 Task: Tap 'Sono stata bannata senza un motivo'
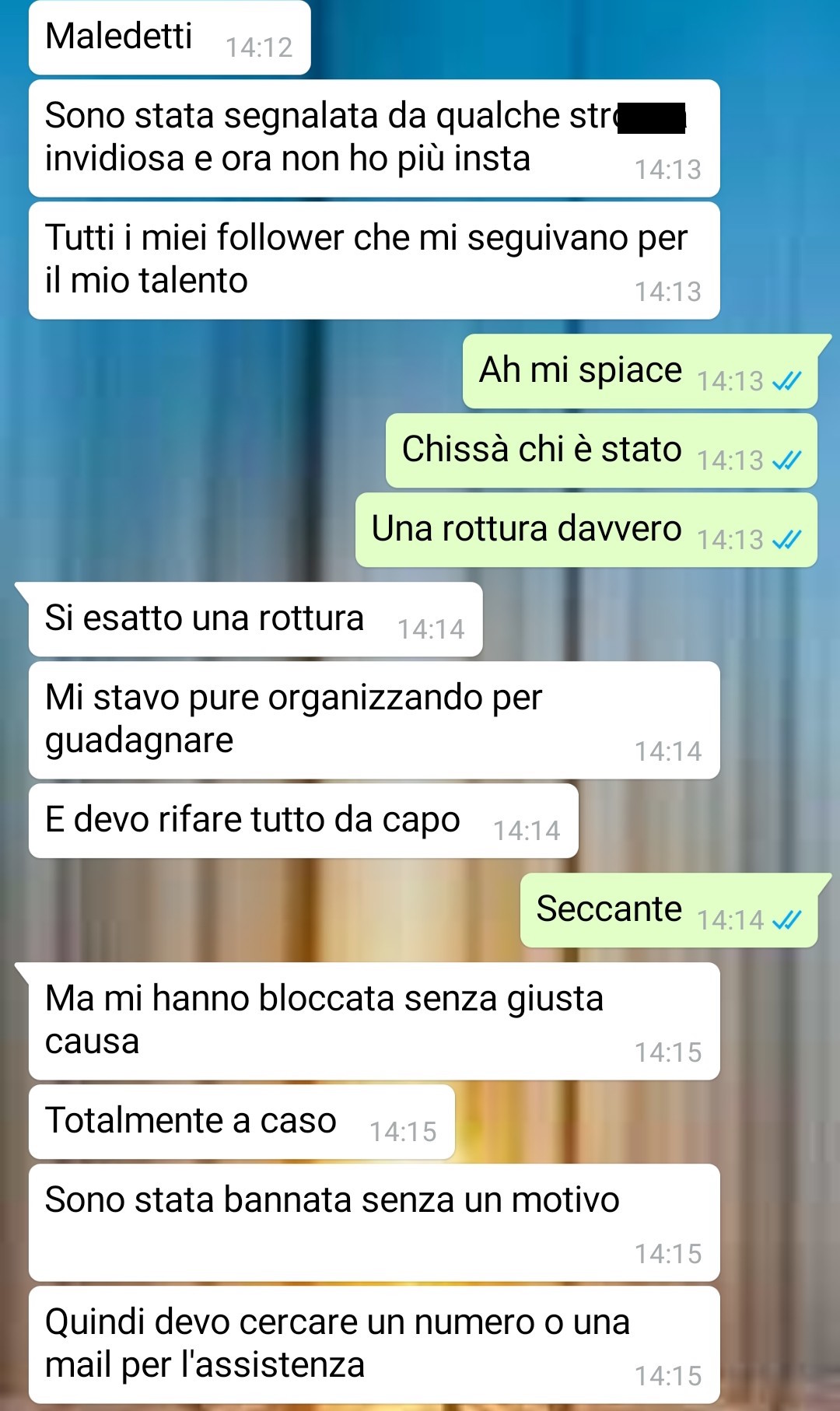[374, 1223]
